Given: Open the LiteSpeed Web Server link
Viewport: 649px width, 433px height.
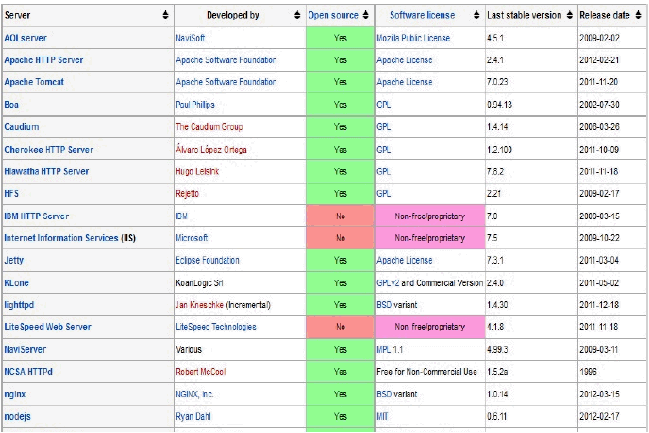Looking at the screenshot, I should (x=48, y=327).
